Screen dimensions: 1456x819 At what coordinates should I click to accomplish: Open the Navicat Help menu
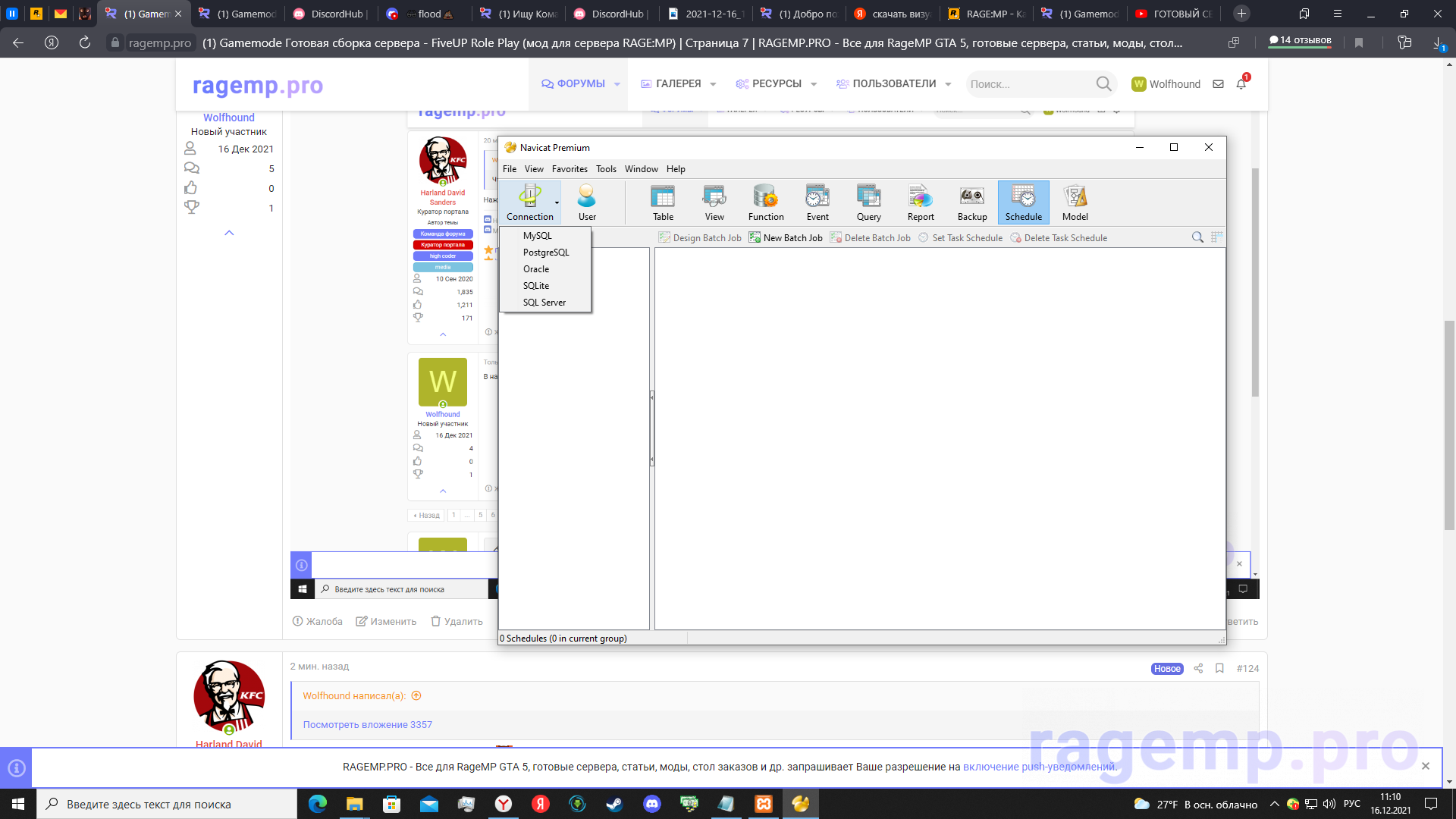[x=676, y=169]
